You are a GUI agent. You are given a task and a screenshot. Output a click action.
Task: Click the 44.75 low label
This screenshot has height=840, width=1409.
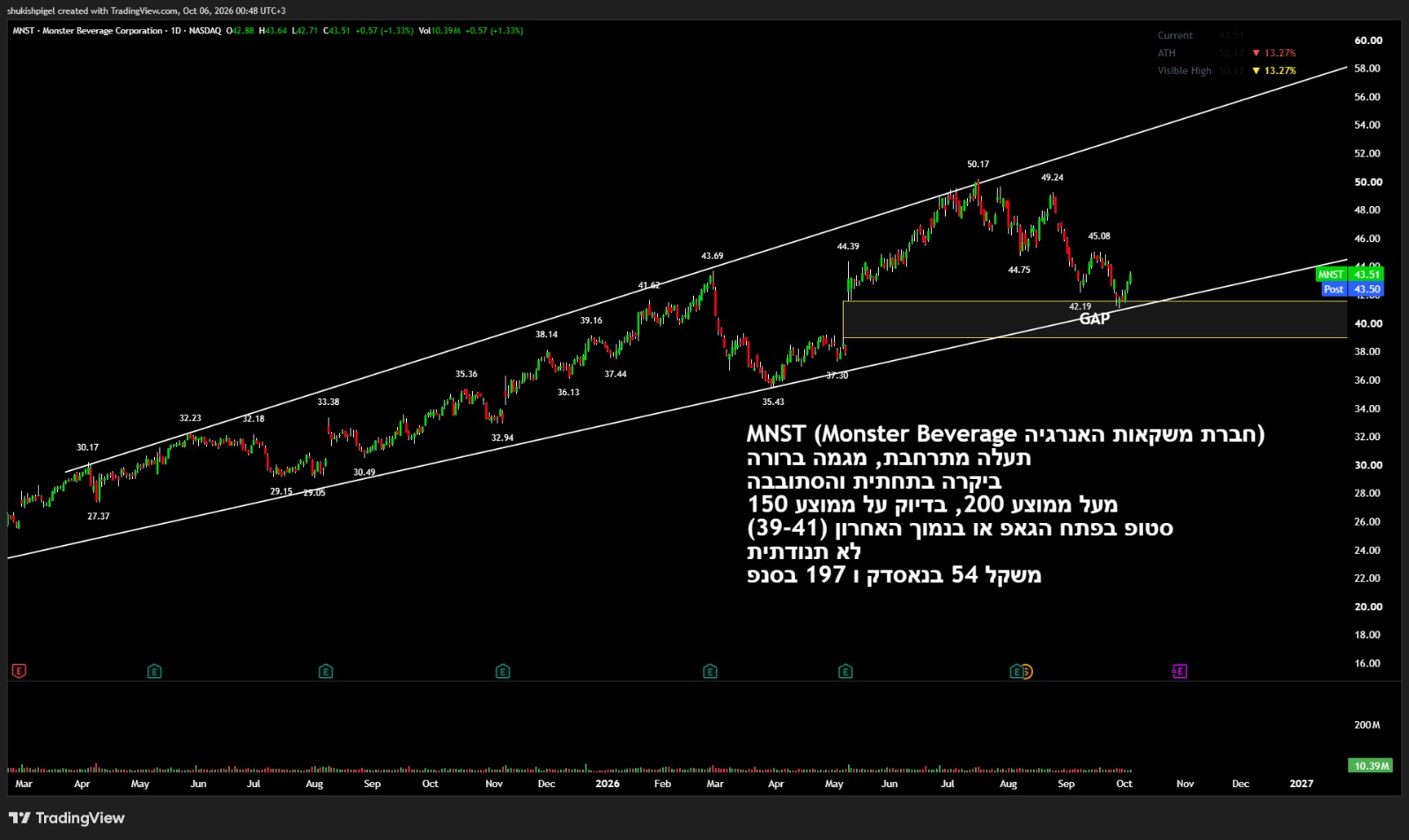click(x=1019, y=269)
